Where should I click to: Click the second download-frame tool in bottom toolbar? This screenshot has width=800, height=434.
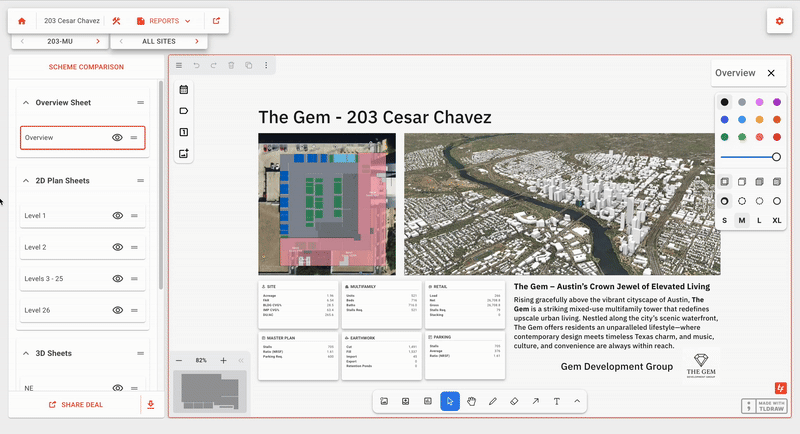pyautogui.click(x=406, y=401)
